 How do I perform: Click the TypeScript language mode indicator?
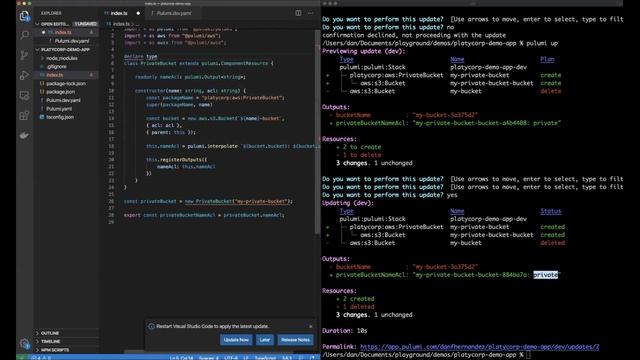265,358
